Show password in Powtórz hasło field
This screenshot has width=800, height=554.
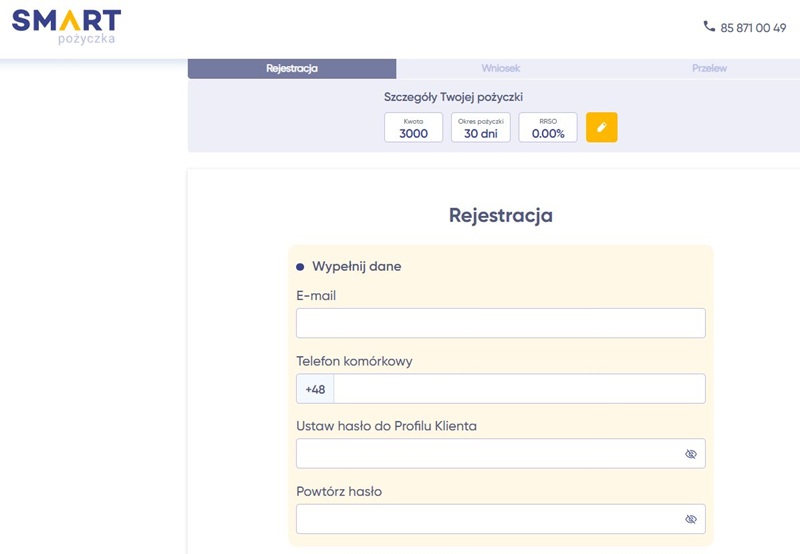click(690, 519)
